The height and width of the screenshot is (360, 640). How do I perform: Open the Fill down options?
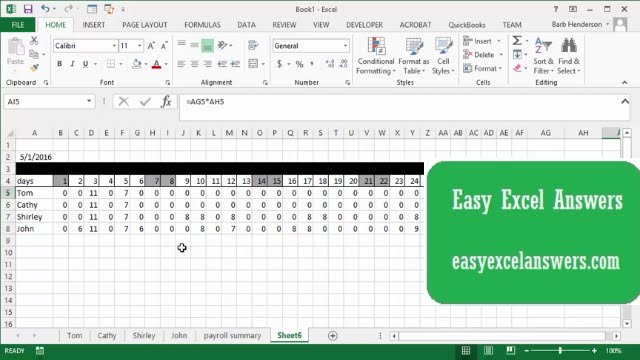coord(518,54)
